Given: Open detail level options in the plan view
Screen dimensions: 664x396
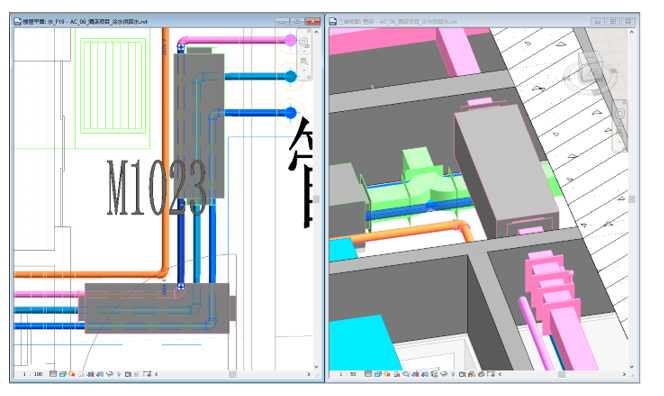Looking at the screenshot, I should click(53, 374).
